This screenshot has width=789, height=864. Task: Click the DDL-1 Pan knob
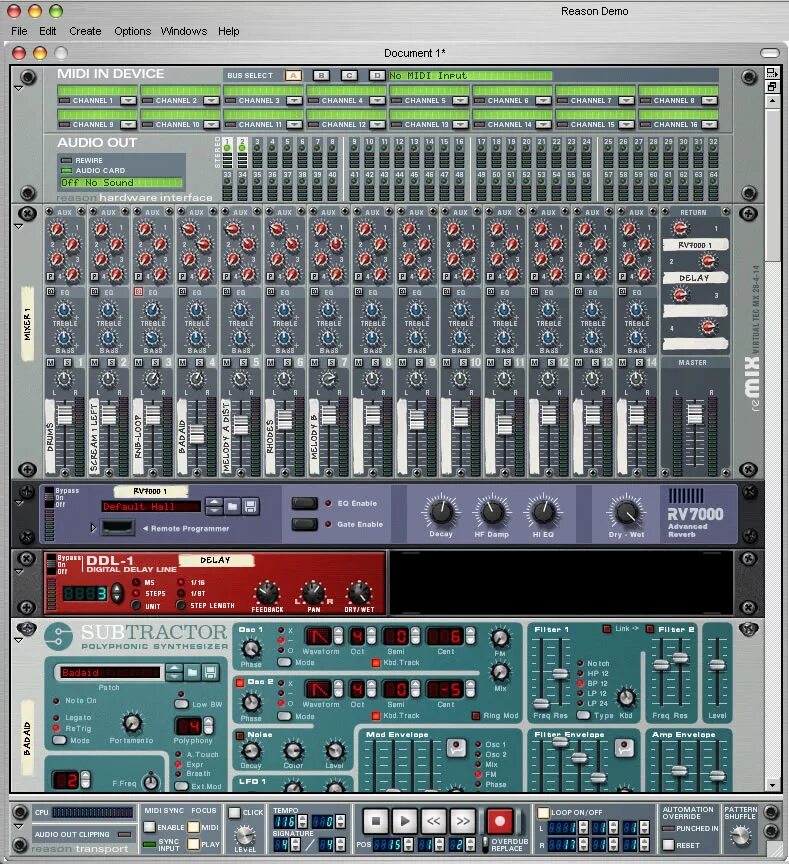pos(314,592)
